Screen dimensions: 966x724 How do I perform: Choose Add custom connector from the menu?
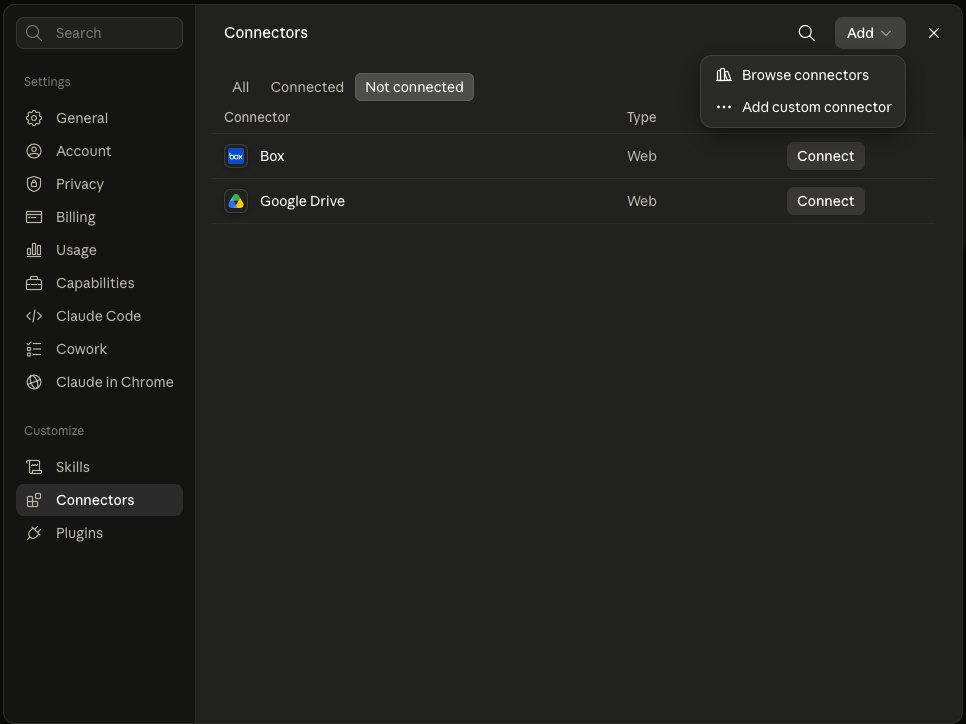click(x=803, y=107)
